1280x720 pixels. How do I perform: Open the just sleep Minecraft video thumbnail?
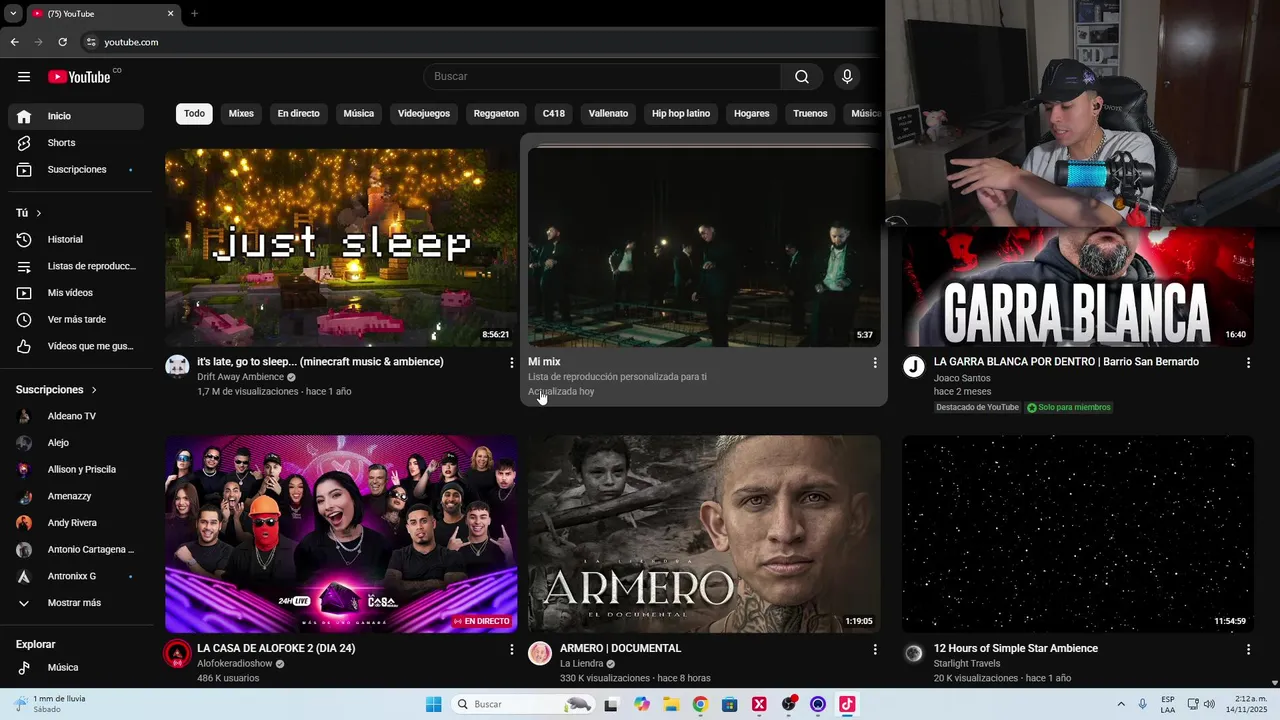(341, 247)
